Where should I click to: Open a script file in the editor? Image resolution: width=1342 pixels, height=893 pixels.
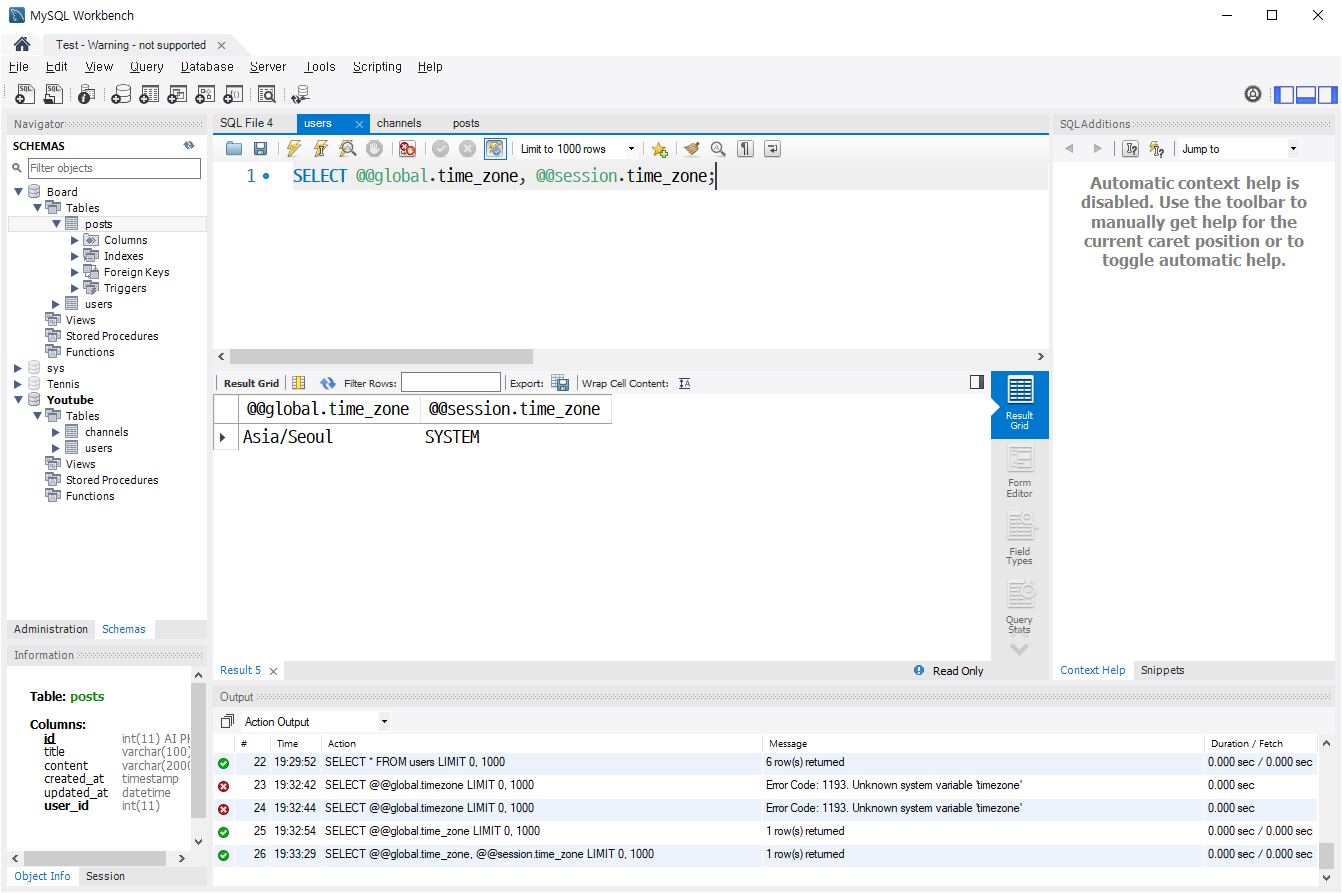(x=234, y=149)
